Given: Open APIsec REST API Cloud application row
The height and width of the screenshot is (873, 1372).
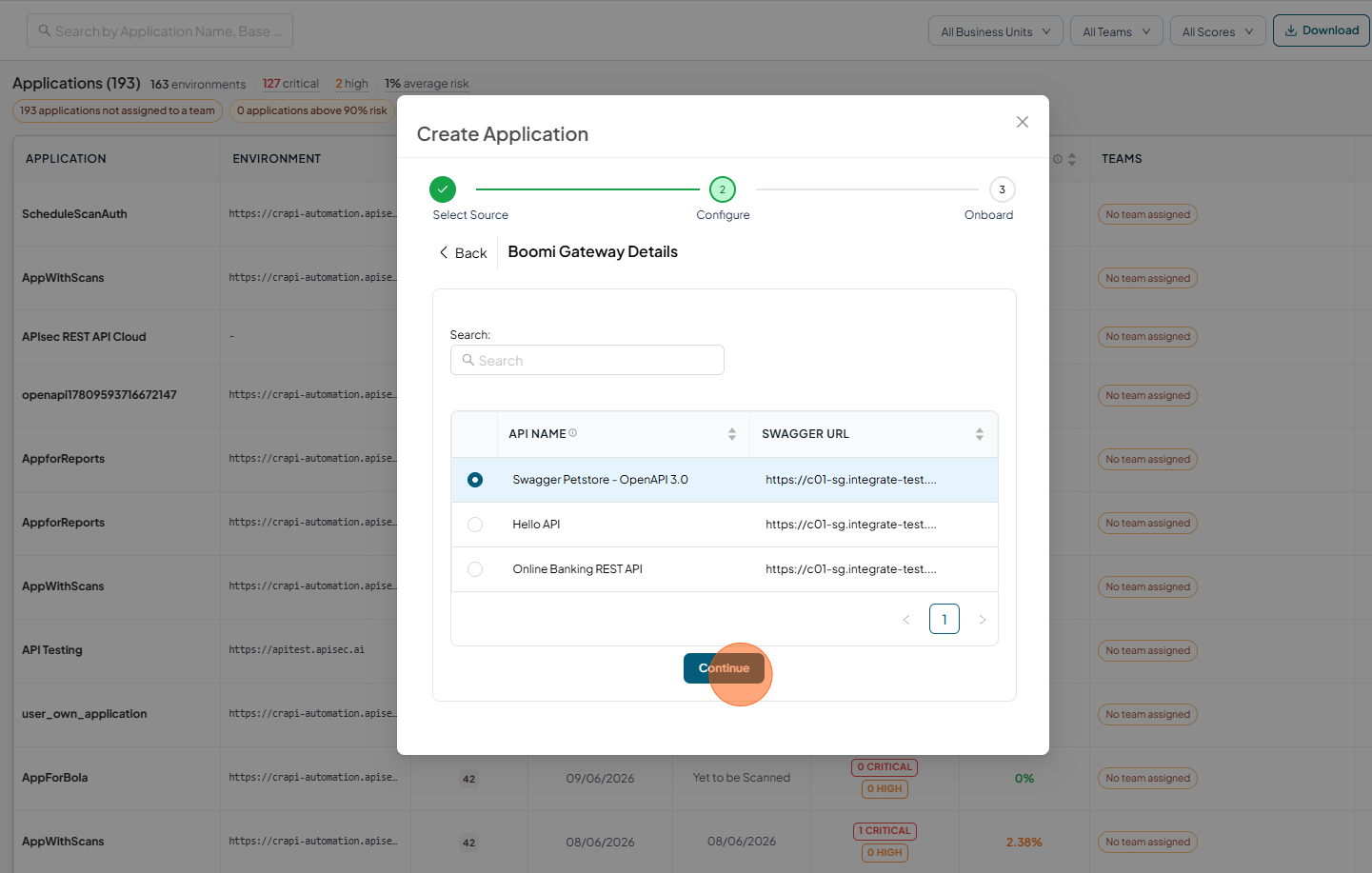Looking at the screenshot, I should [84, 337].
